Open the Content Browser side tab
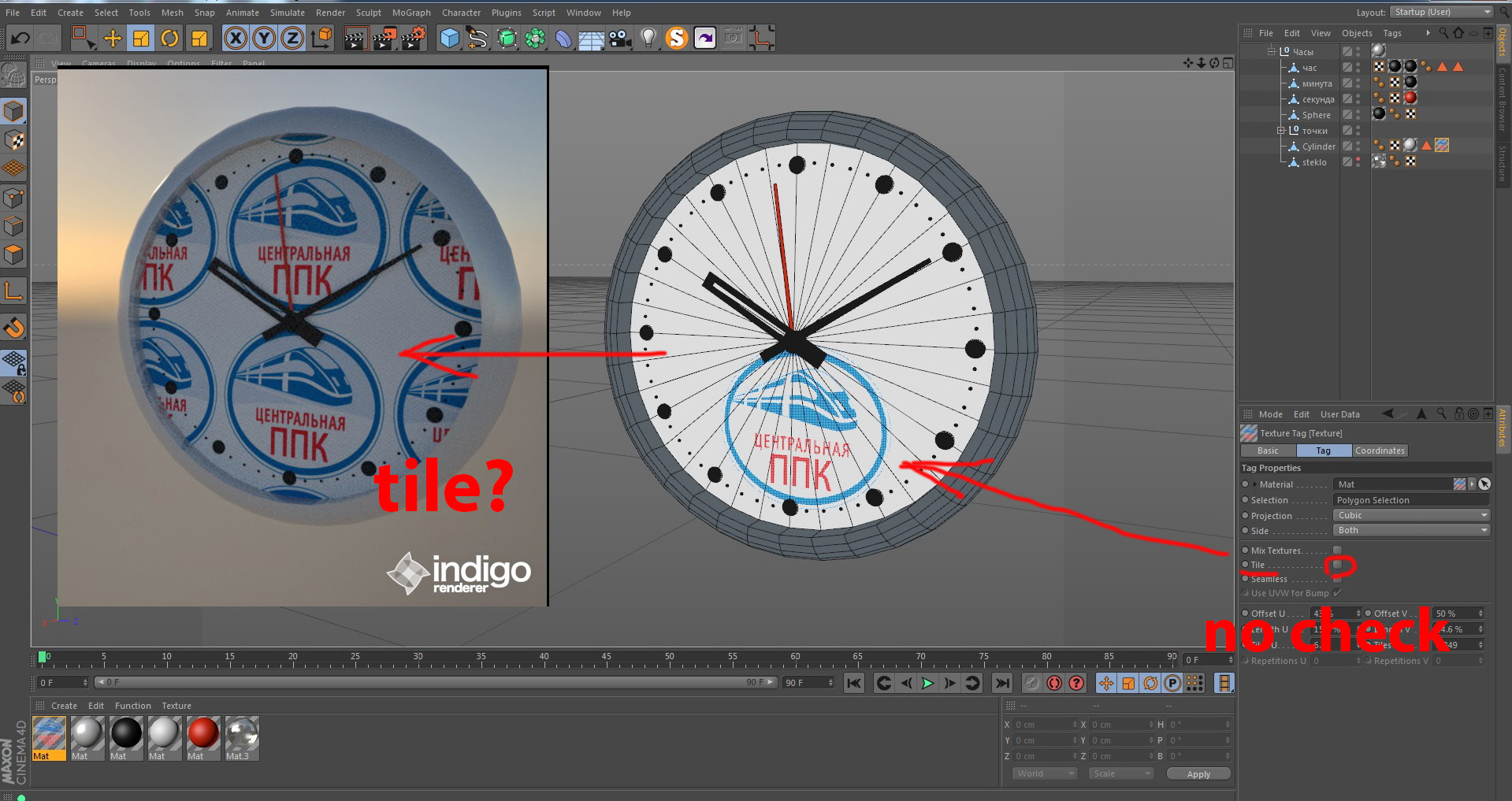The image size is (1512, 801). pos(1503,98)
